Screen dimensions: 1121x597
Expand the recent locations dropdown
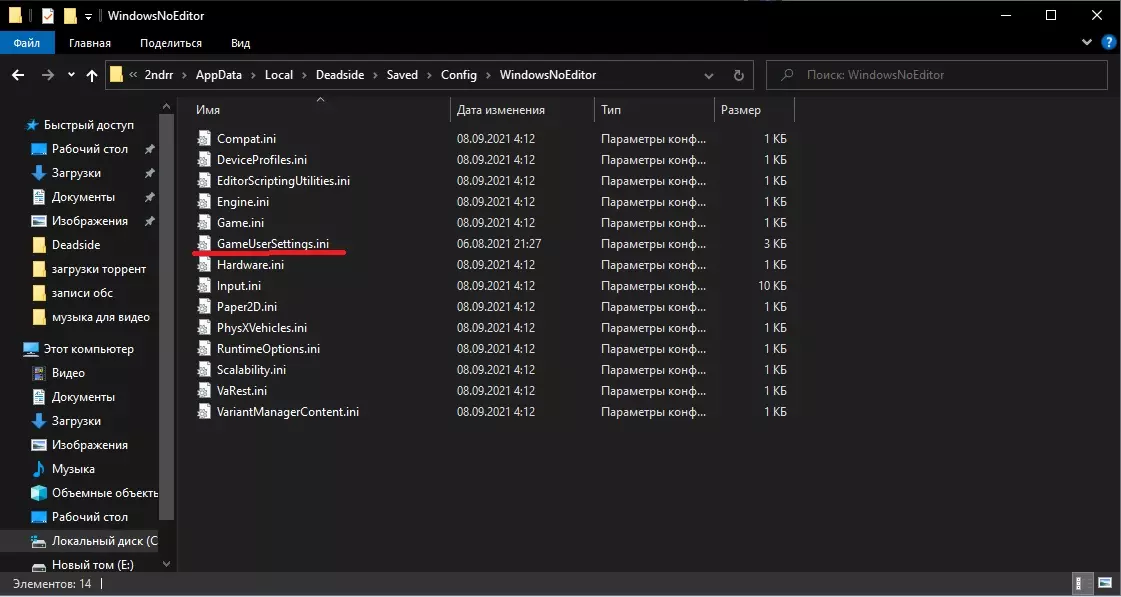71,75
